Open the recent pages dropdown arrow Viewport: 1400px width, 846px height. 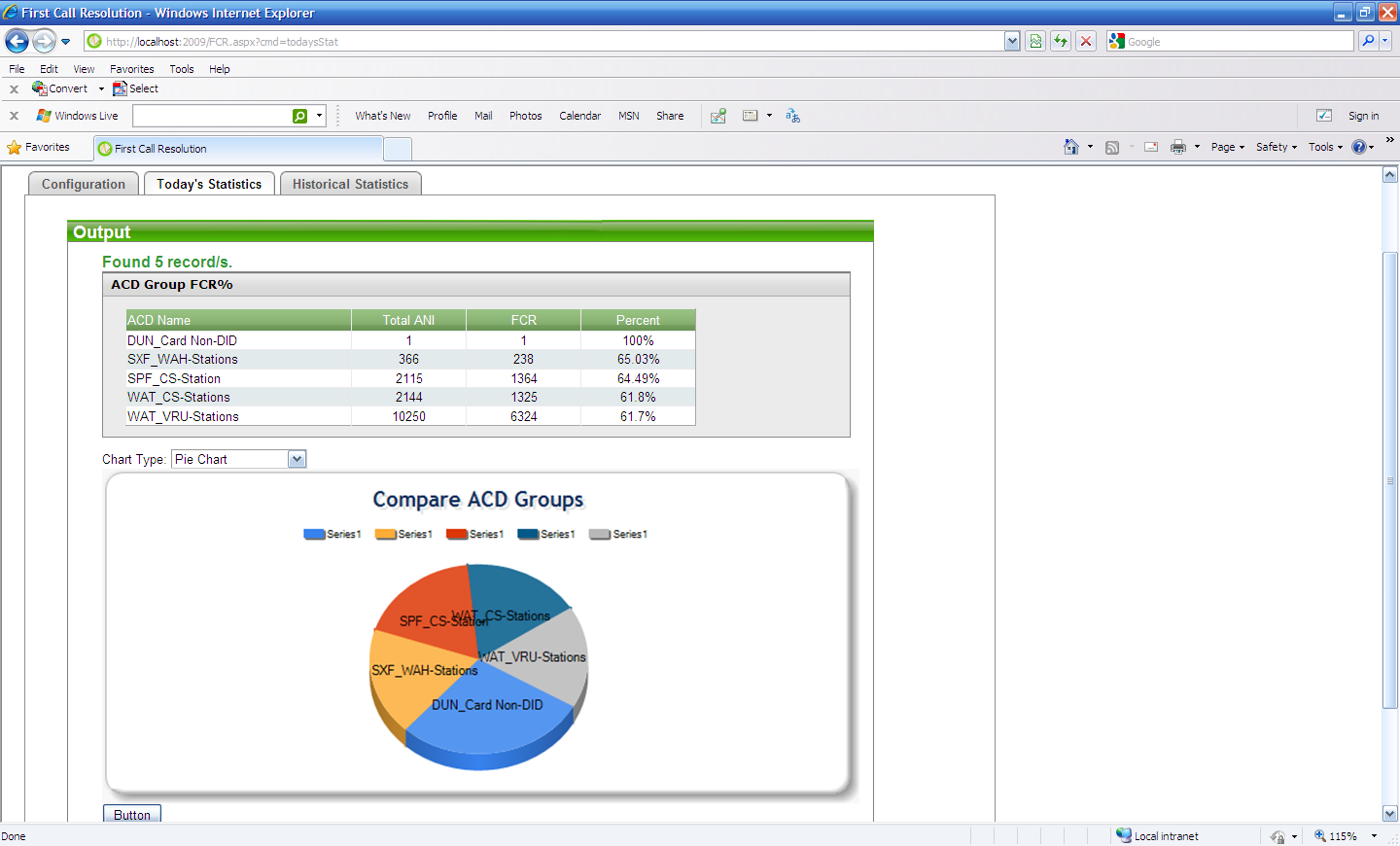click(65, 42)
